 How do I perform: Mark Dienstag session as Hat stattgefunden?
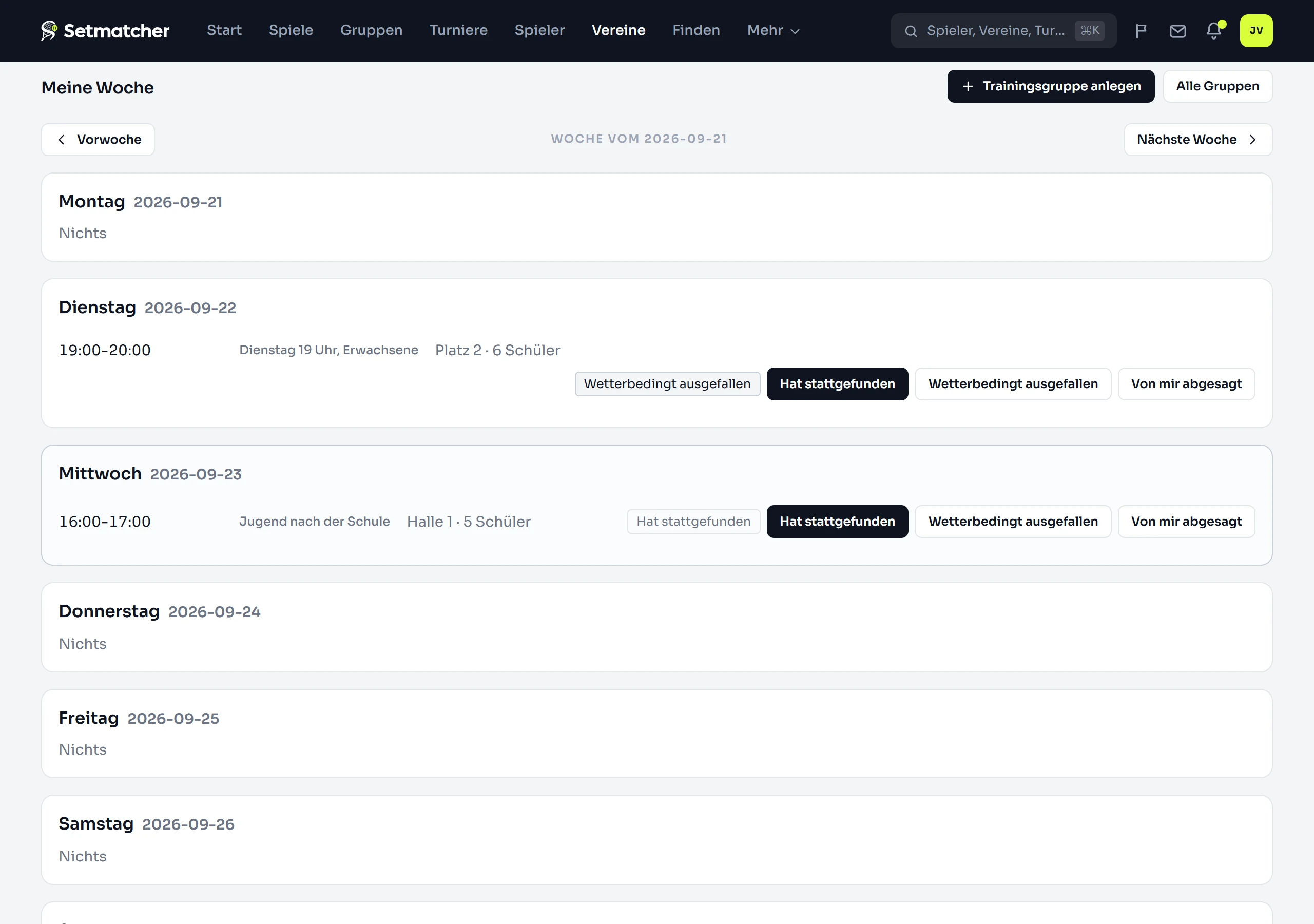click(x=837, y=384)
